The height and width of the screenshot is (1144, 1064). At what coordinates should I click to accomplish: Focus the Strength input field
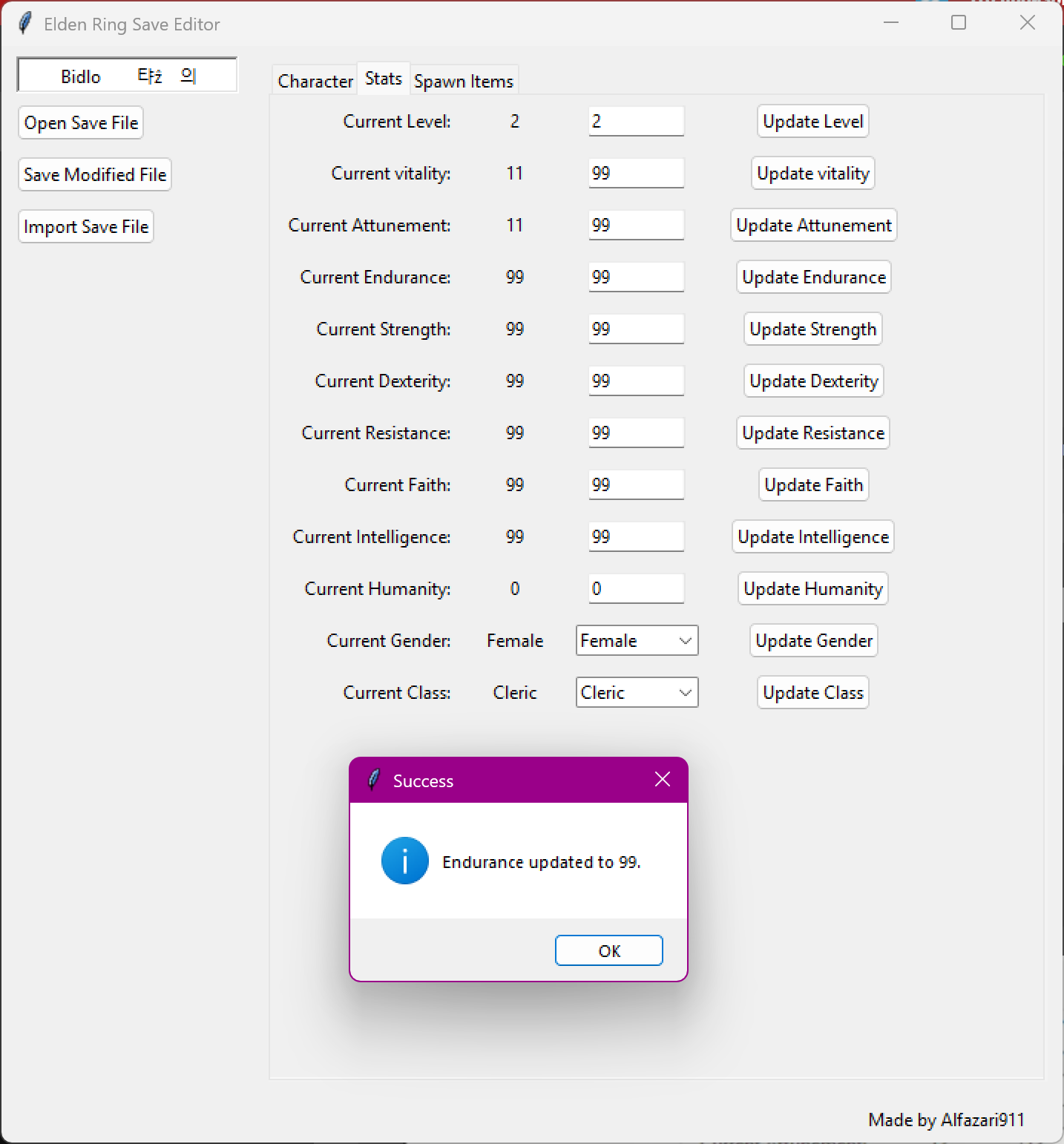coord(637,329)
